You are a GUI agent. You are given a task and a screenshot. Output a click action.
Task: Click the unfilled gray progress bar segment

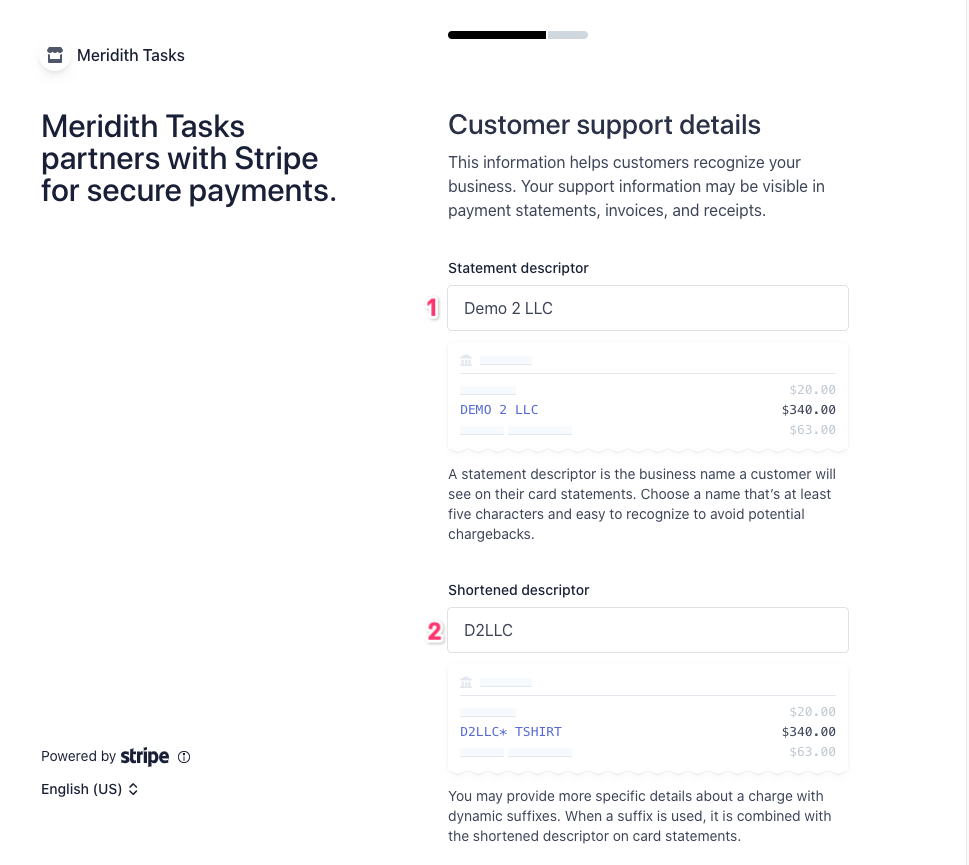pyautogui.click(x=567, y=35)
